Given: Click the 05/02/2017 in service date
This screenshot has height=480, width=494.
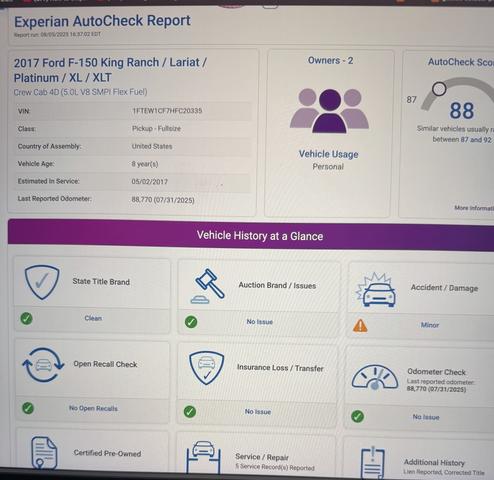Looking at the screenshot, I should click(x=150, y=182).
